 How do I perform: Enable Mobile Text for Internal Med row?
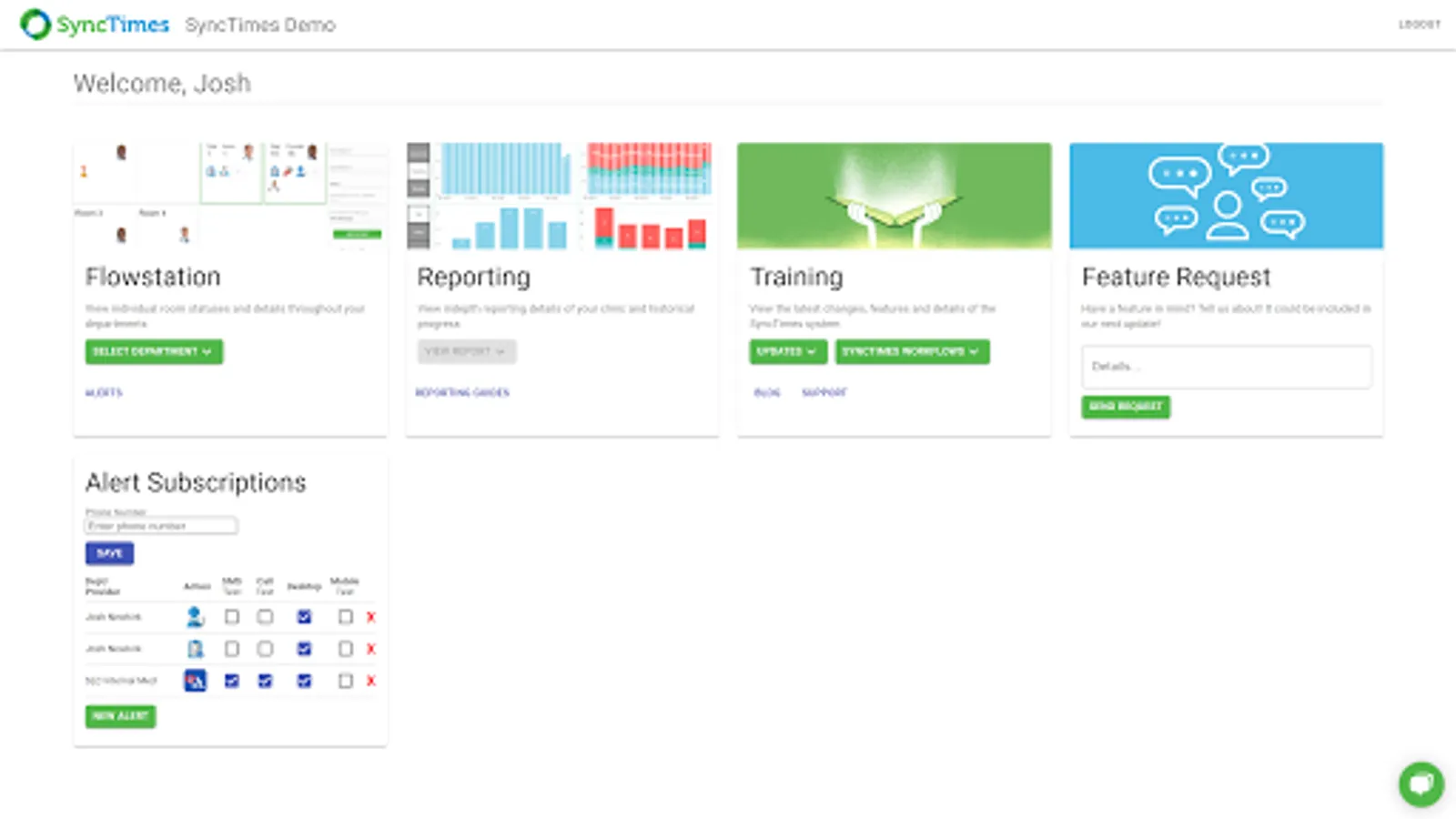pyautogui.click(x=345, y=681)
